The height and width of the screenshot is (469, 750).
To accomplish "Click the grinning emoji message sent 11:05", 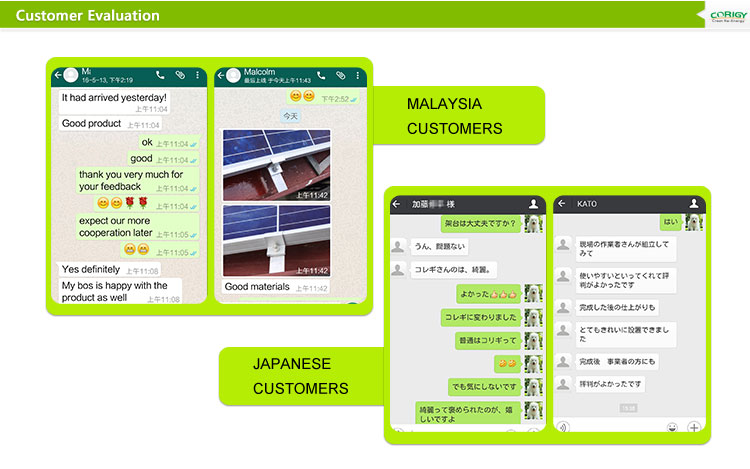I will pos(160,250).
